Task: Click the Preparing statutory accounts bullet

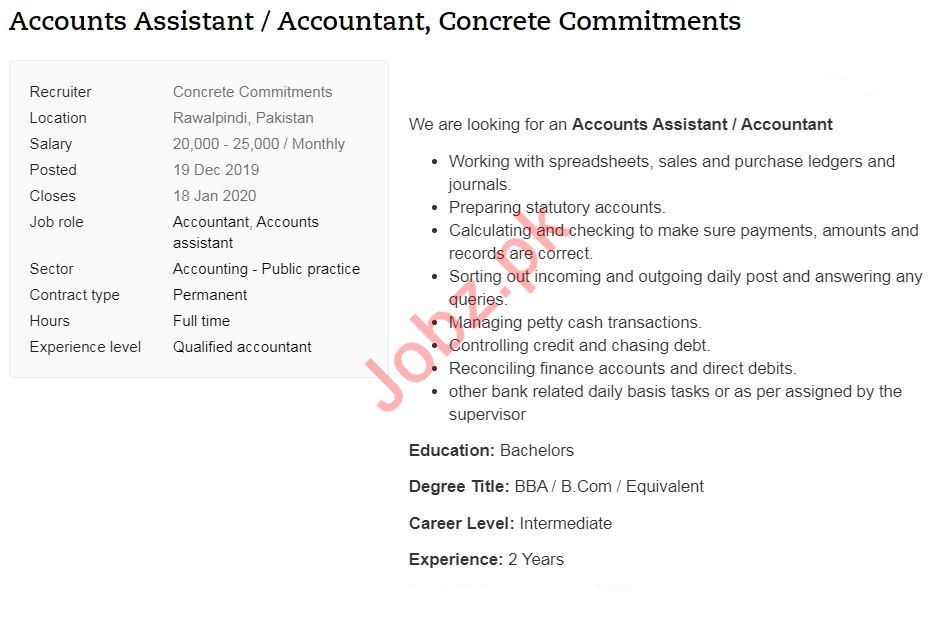Action: [x=556, y=208]
